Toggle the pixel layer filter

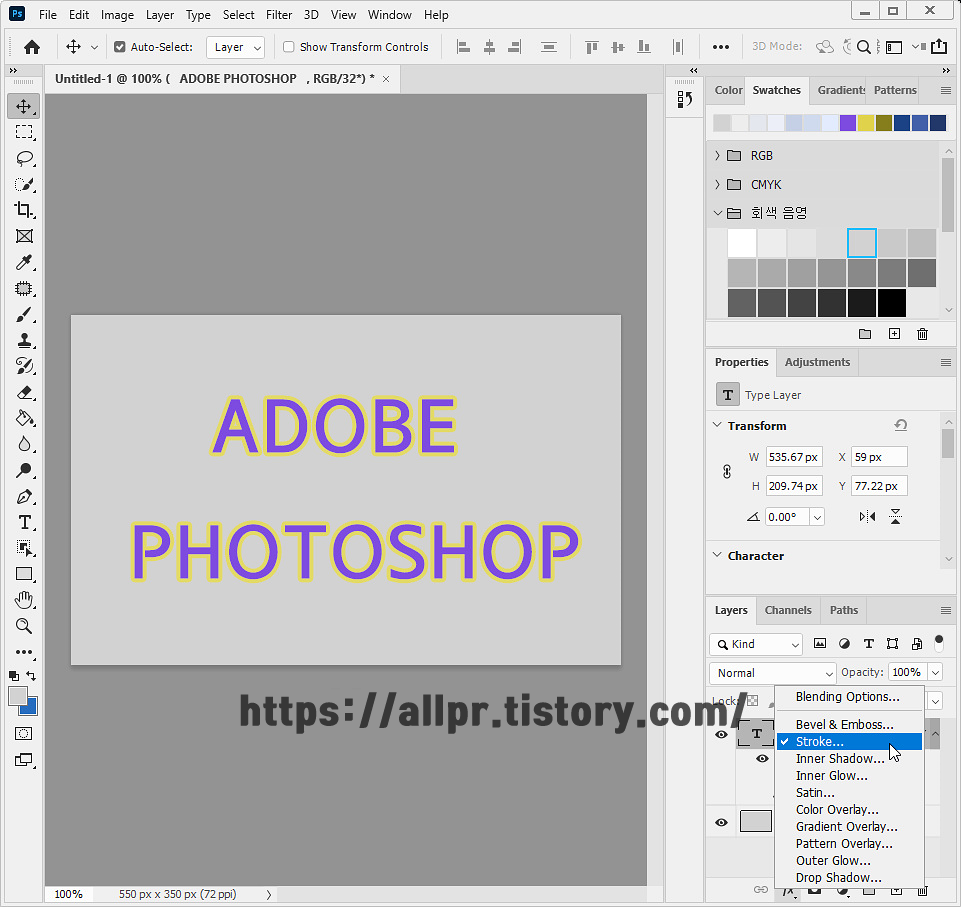coord(819,643)
